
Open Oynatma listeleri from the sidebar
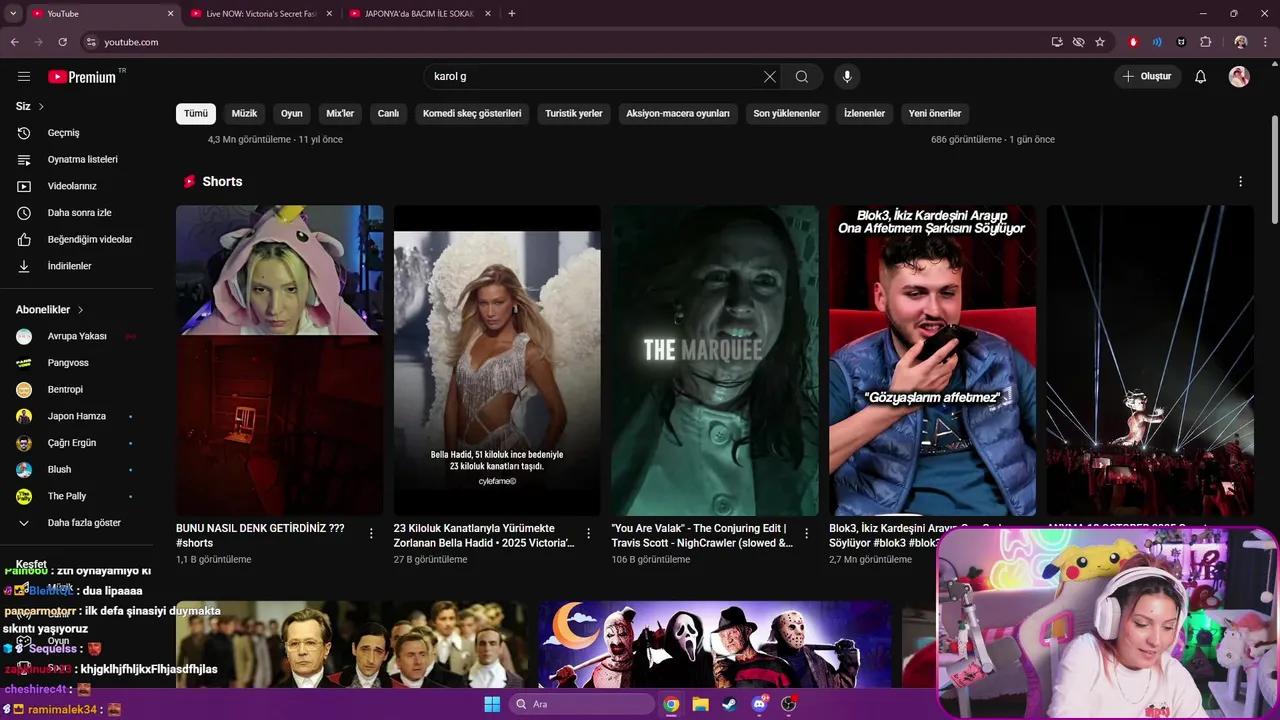pyautogui.click(x=80, y=159)
